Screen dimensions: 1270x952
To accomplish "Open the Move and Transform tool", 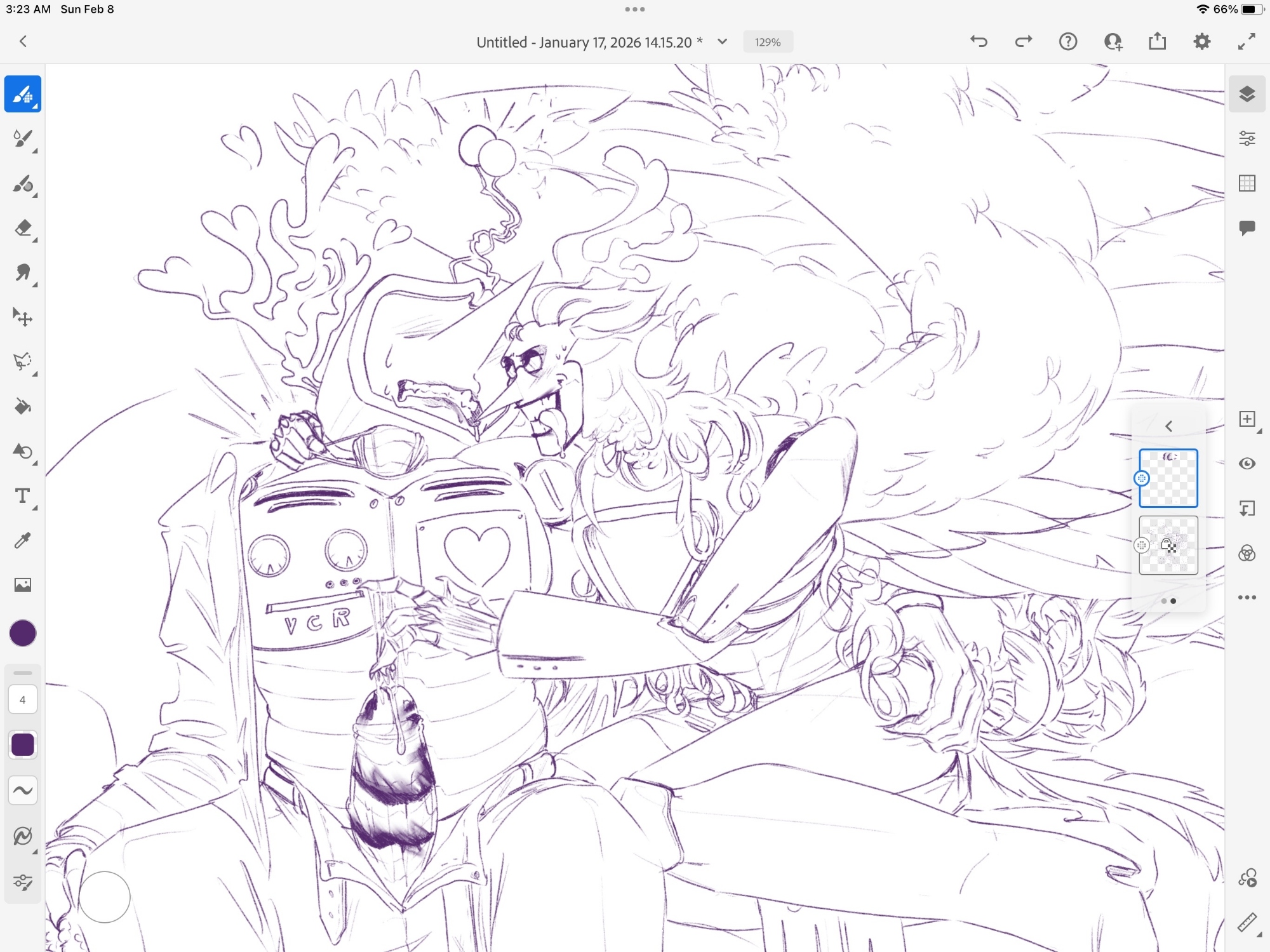I will [23, 317].
